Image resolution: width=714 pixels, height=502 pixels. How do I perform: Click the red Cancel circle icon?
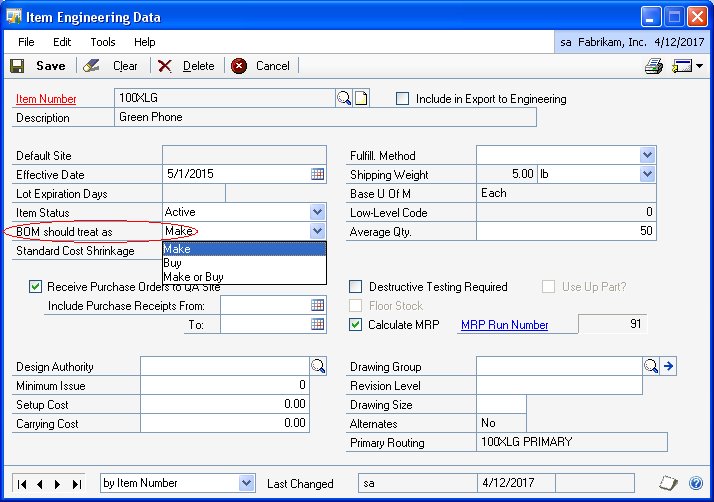[x=239, y=66]
